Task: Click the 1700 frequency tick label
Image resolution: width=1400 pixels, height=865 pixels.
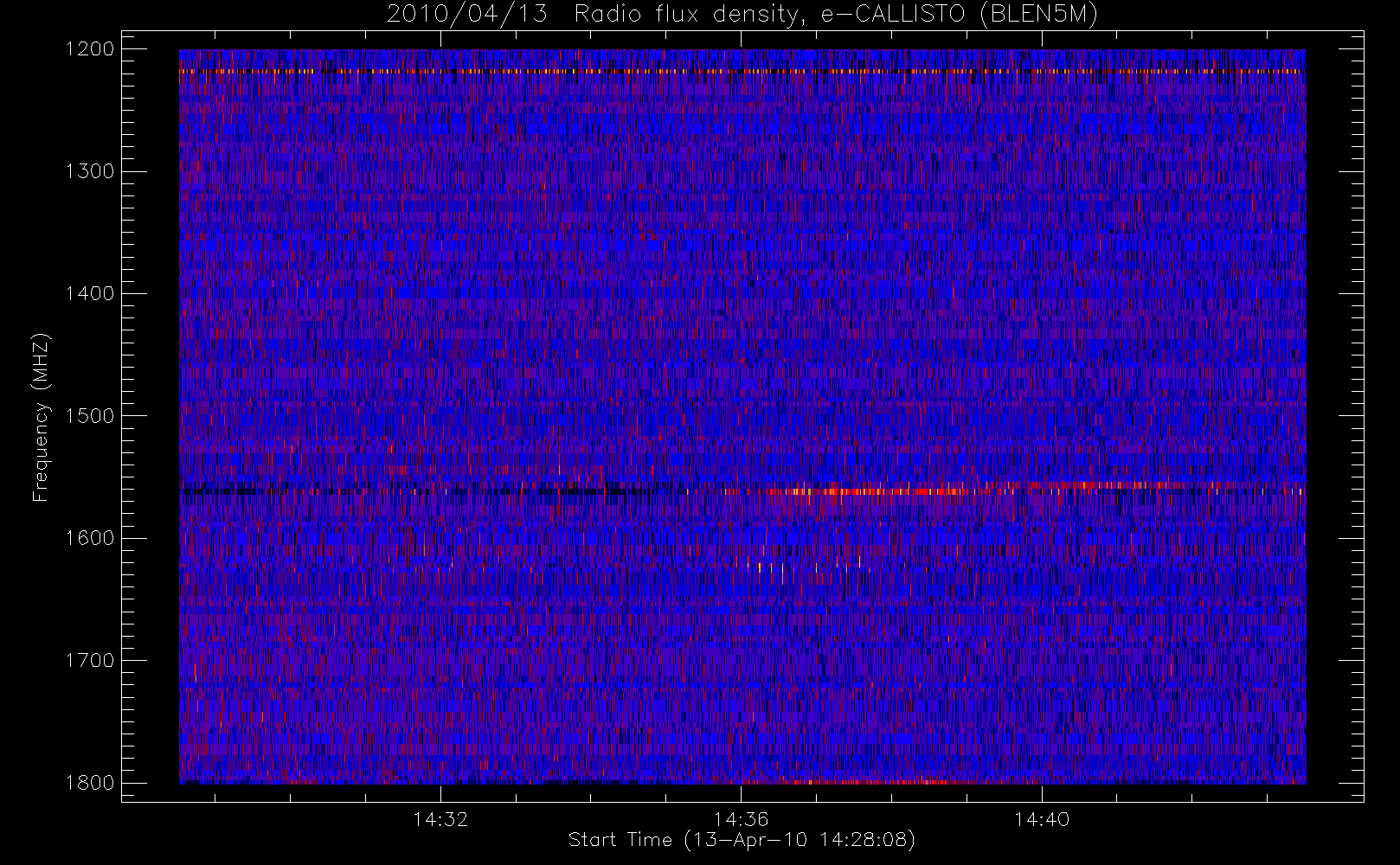Action: 90,661
